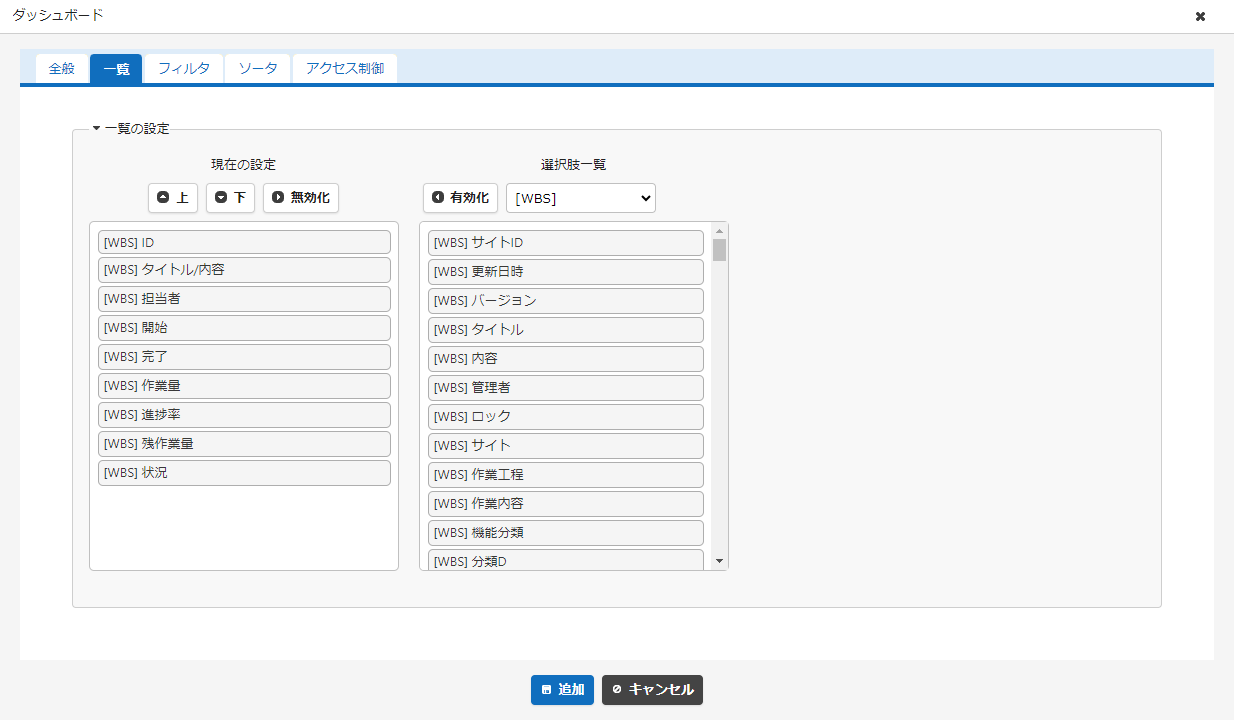1234x720 pixels.
Task: Move selected column up with 上 button
Action: coord(173,198)
